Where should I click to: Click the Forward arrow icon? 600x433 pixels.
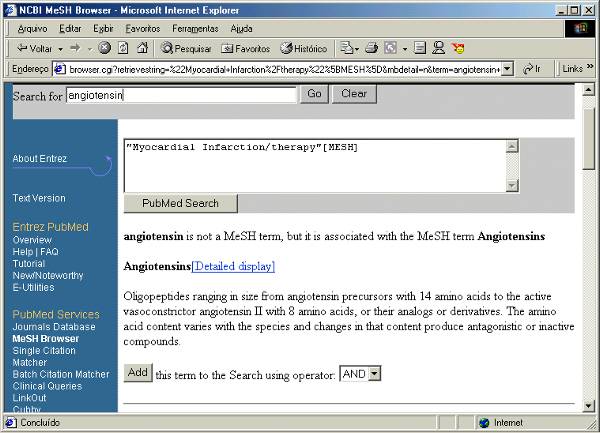click(x=75, y=48)
